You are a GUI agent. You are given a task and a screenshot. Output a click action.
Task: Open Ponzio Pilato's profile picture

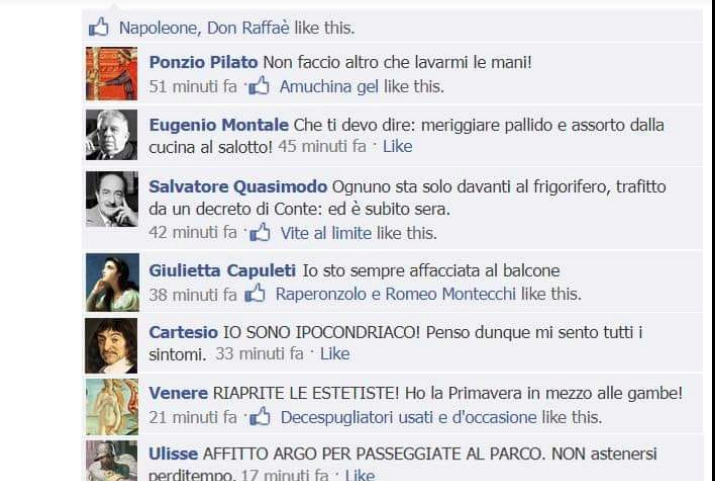coord(112,73)
